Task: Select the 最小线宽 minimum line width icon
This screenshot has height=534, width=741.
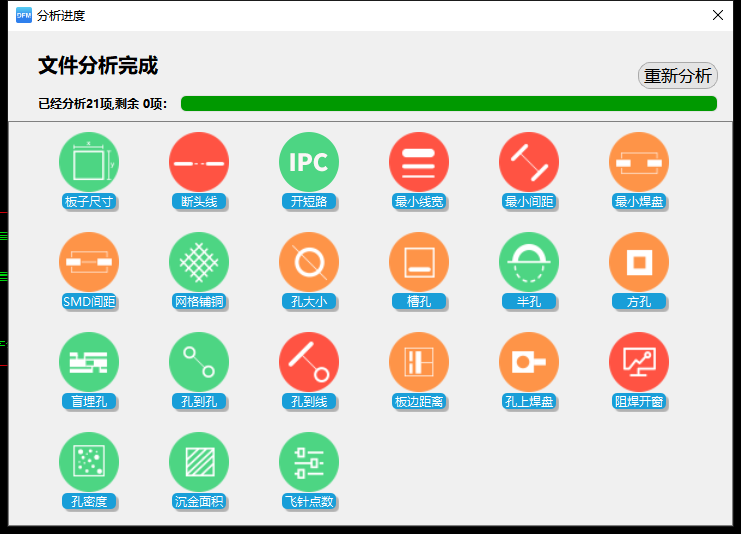Action: point(419,162)
